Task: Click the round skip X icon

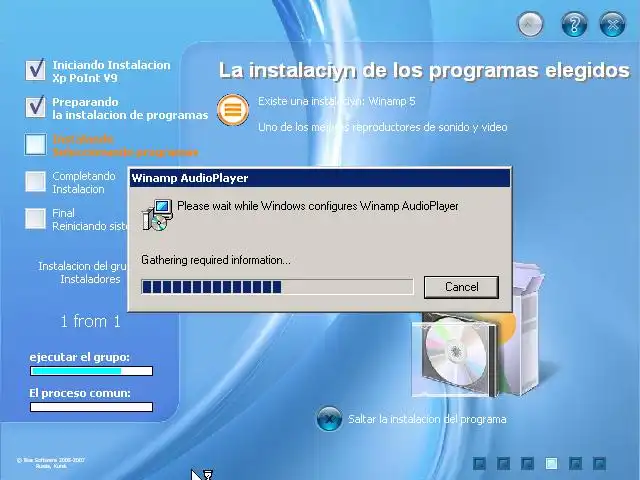Action: click(x=329, y=419)
